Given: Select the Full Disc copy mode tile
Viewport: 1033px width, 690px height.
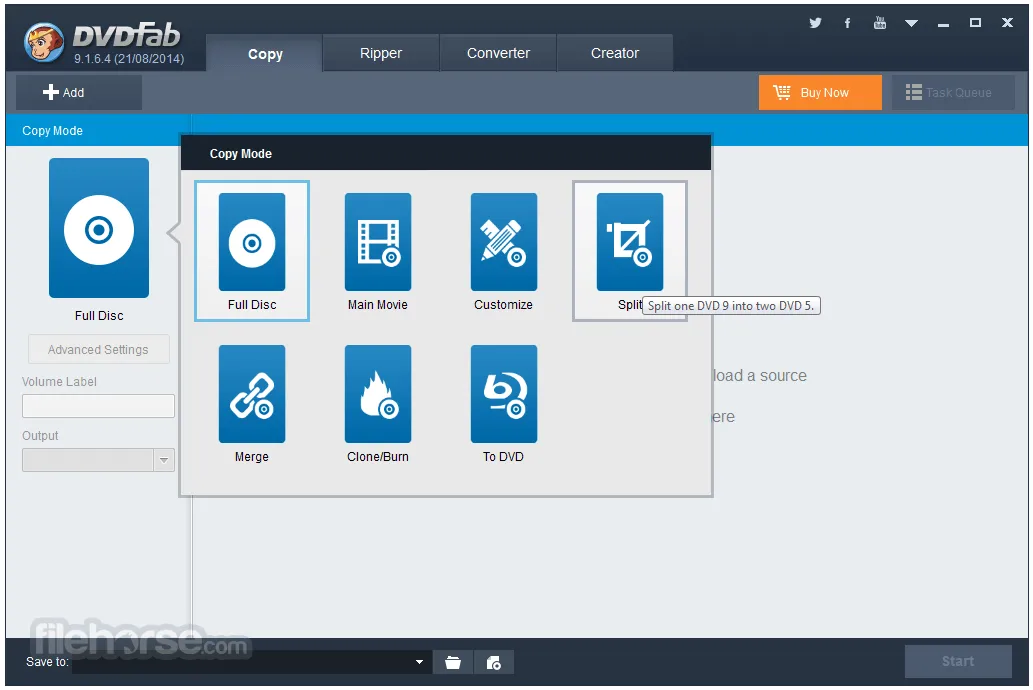Looking at the screenshot, I should [x=252, y=251].
